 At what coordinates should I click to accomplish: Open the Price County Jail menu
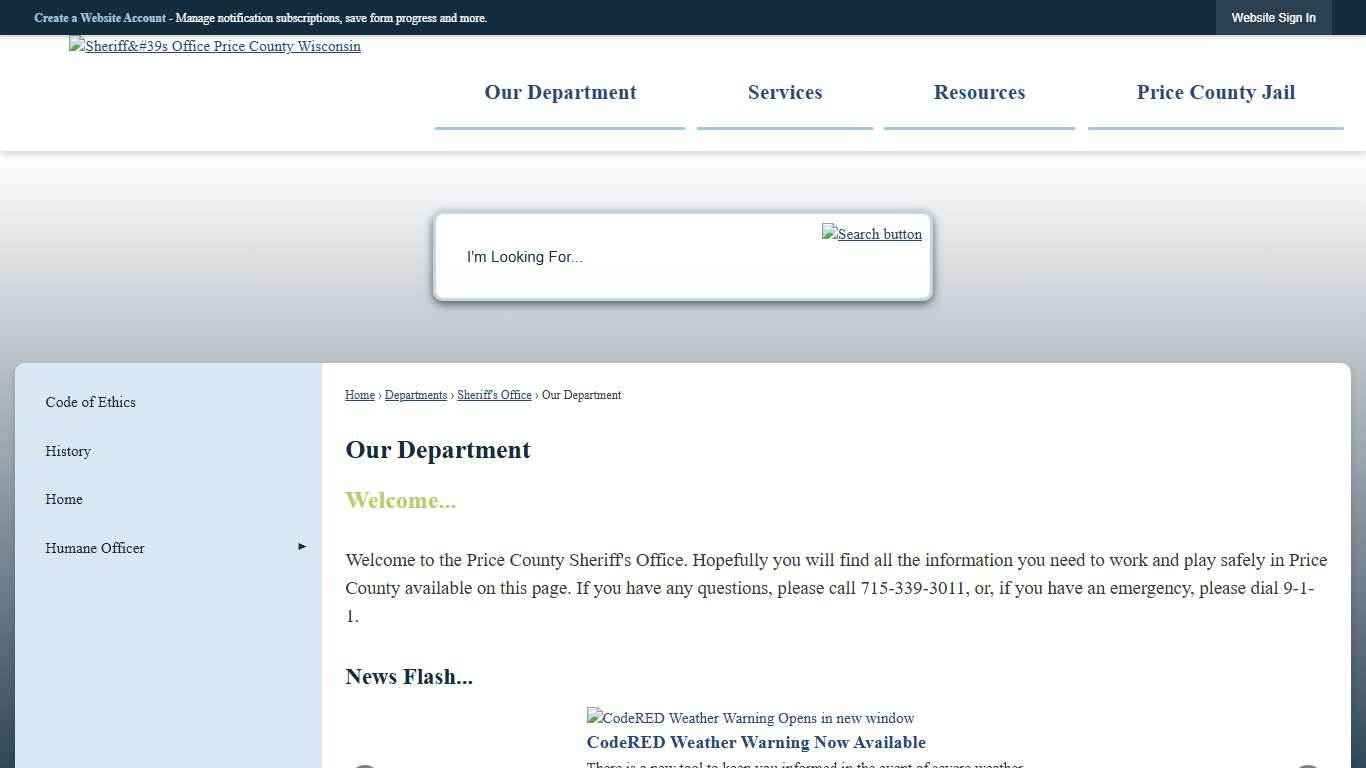1215,92
